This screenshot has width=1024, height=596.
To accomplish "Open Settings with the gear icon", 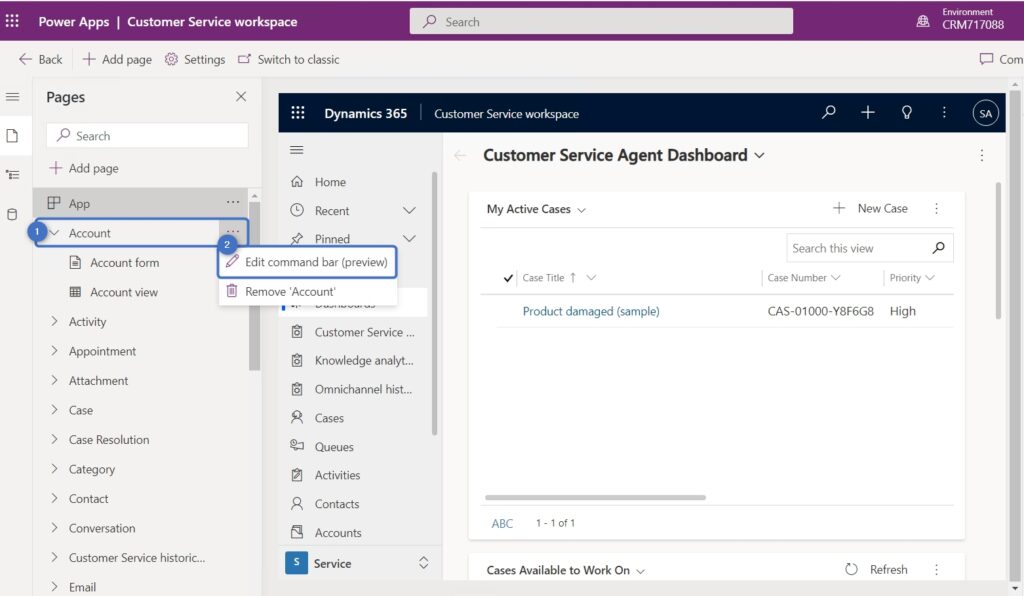I will pyautogui.click(x=195, y=59).
